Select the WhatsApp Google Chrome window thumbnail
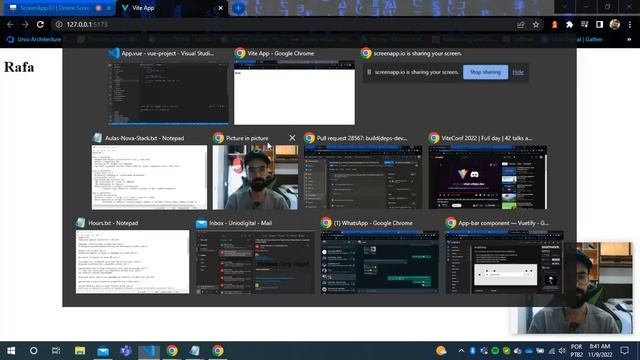Screen dimensions: 640x360 380,262
